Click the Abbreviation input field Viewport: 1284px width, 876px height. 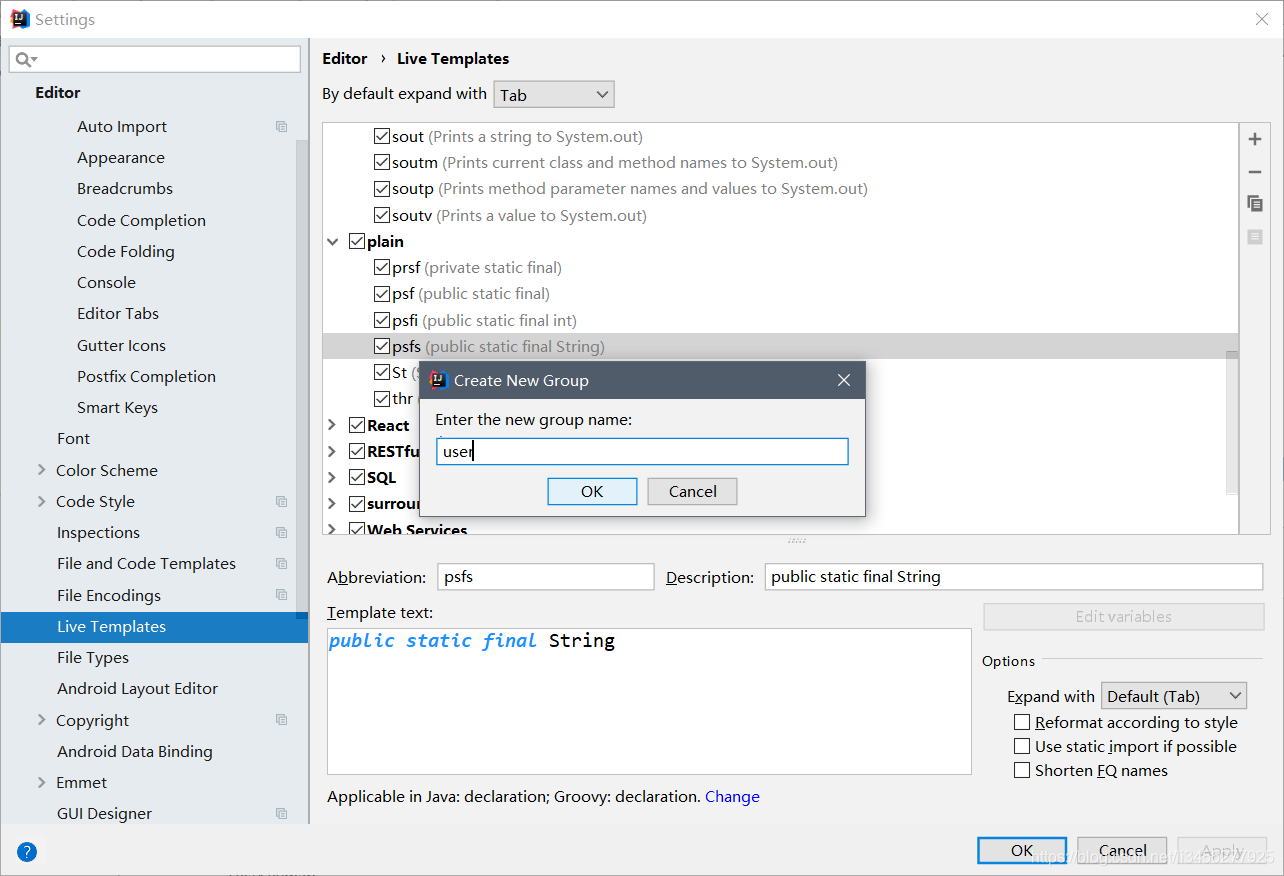546,576
